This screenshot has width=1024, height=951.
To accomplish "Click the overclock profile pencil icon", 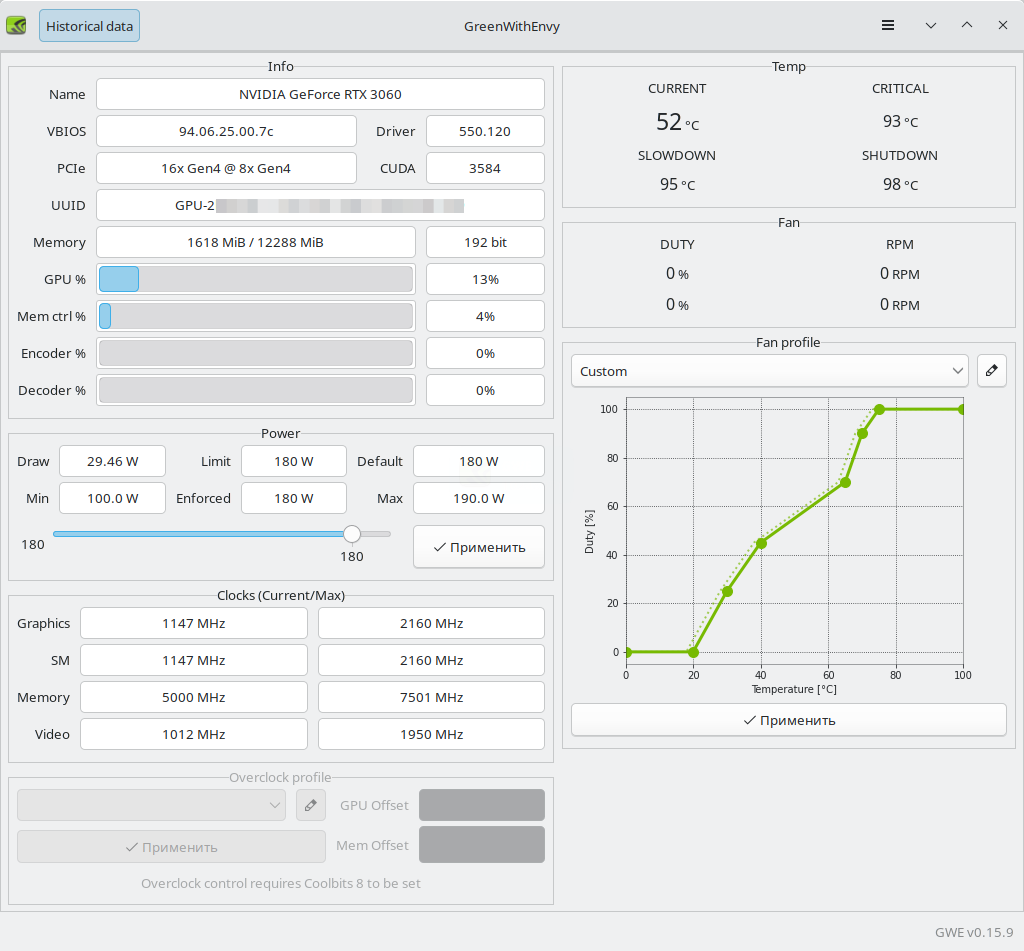I will [x=311, y=805].
